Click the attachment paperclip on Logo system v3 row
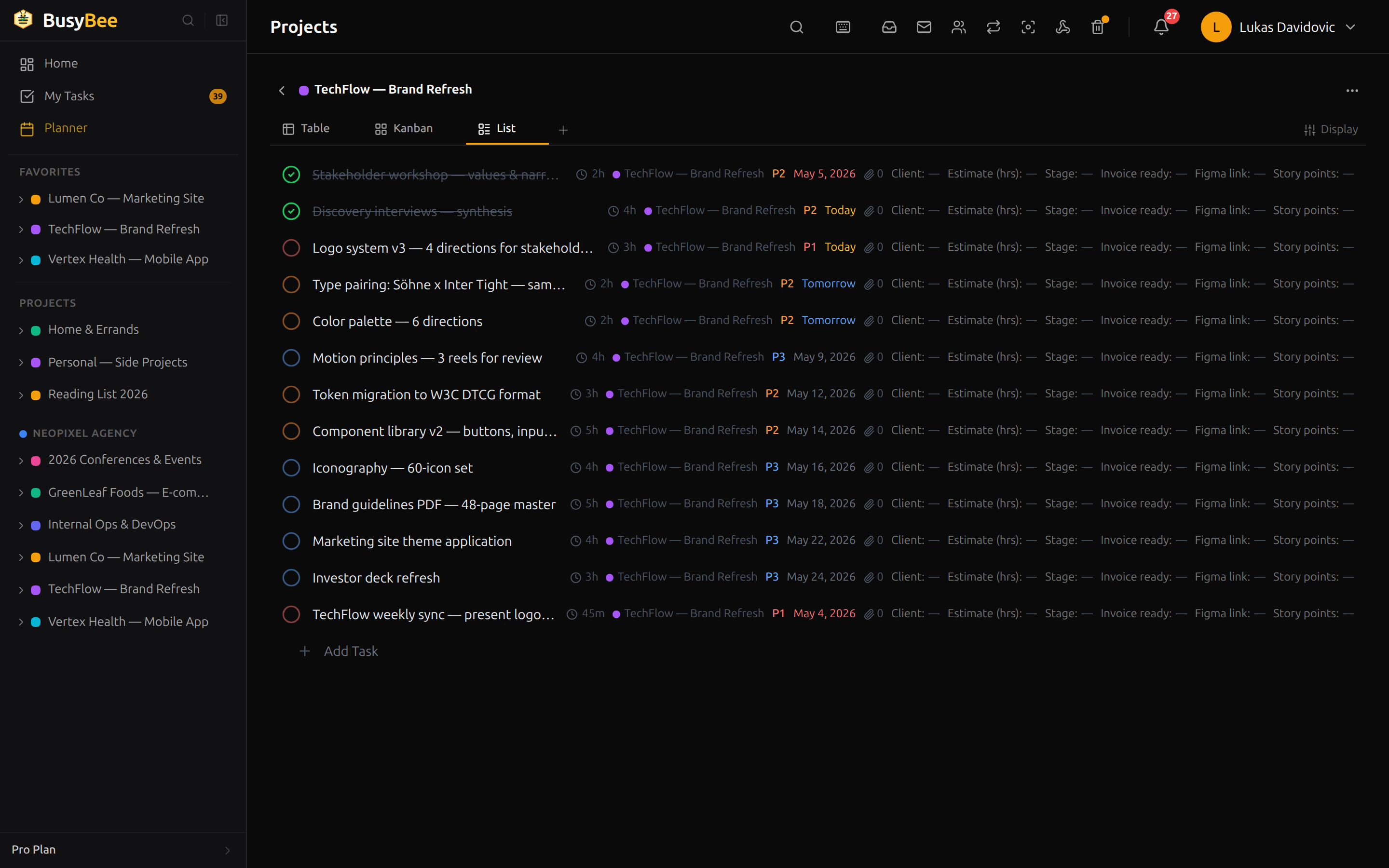This screenshot has width=1389, height=868. (869, 247)
